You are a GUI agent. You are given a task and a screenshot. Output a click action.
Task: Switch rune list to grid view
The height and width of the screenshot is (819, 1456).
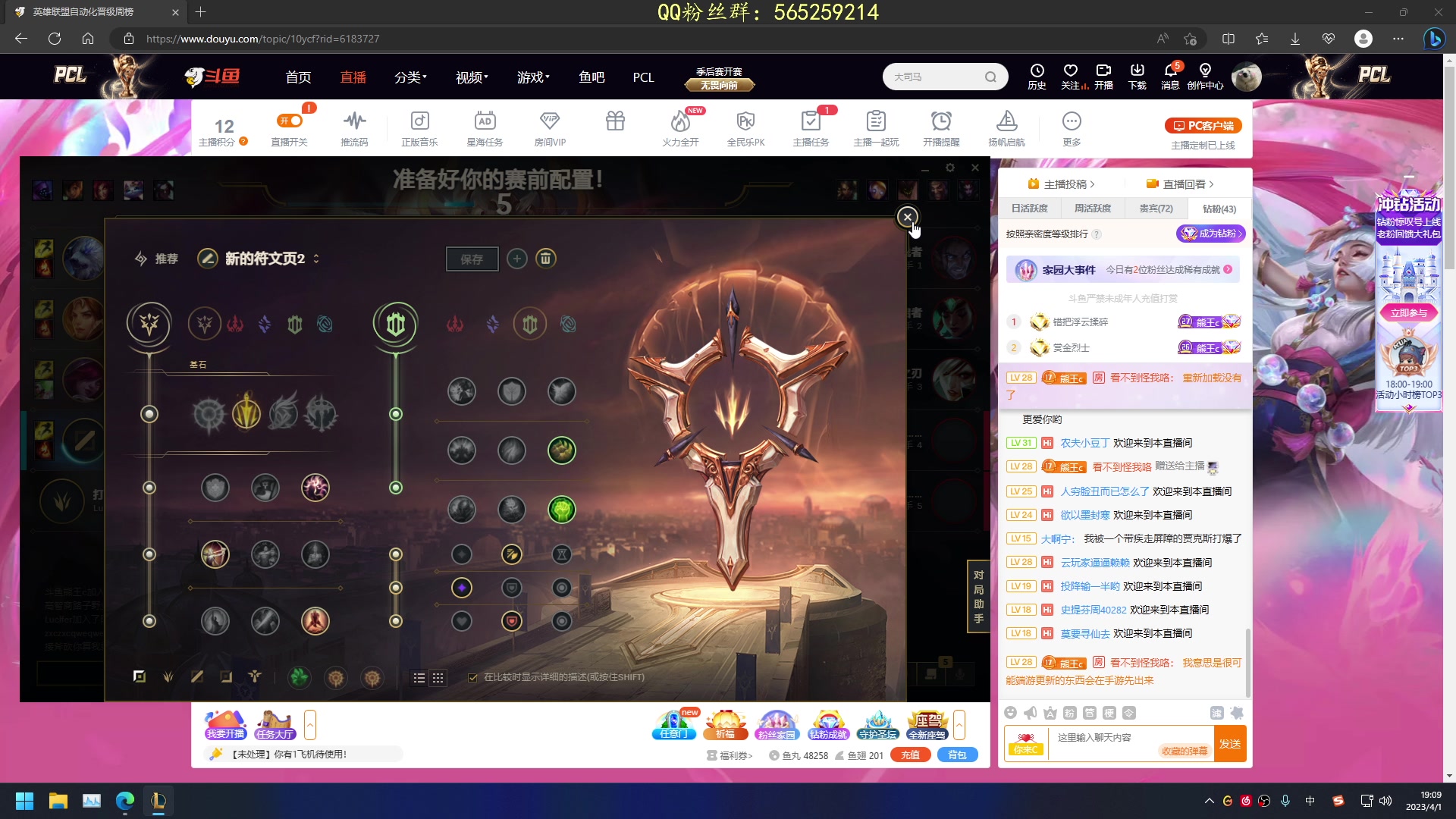(x=438, y=677)
